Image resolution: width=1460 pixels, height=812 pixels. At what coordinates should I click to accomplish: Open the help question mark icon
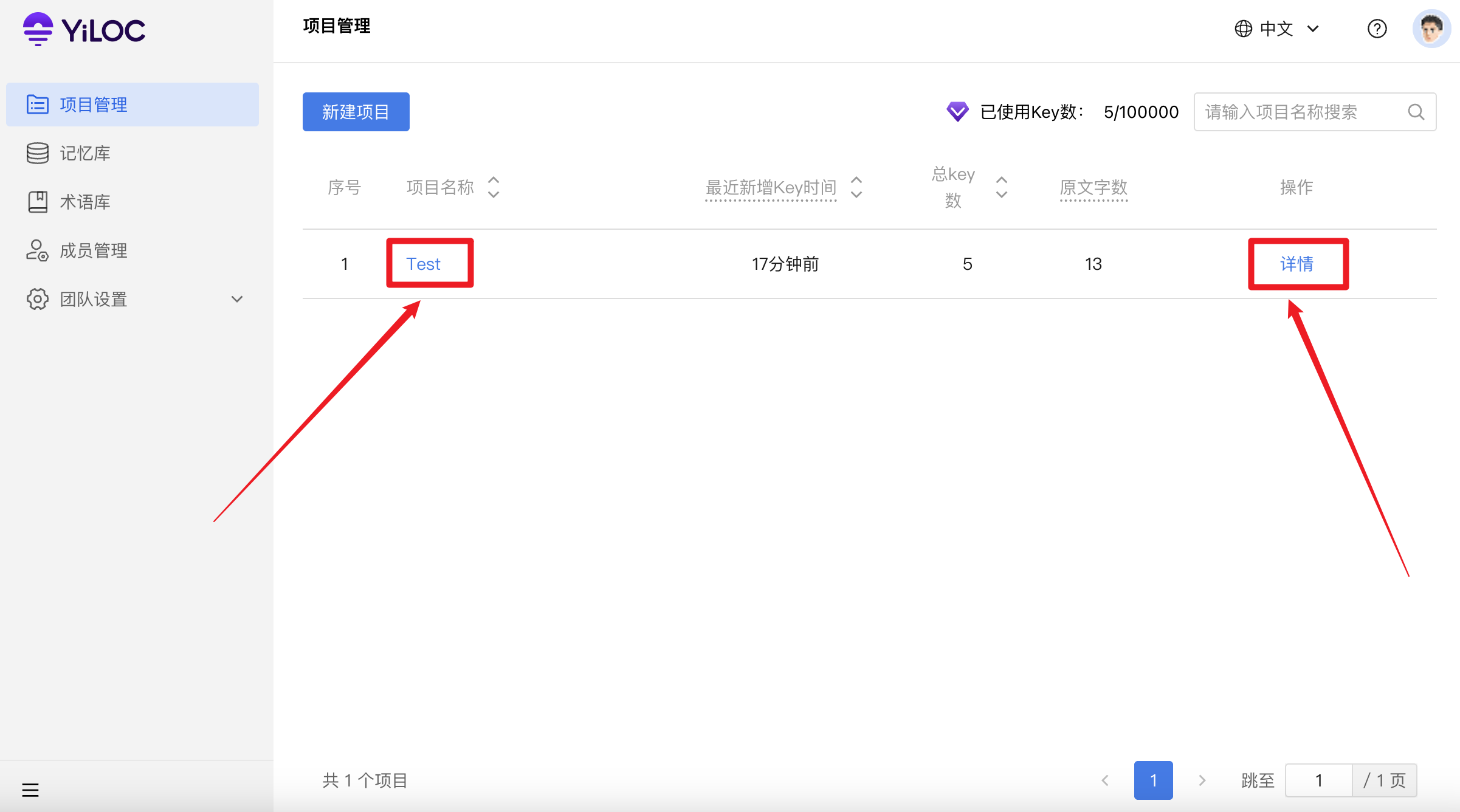(x=1377, y=29)
